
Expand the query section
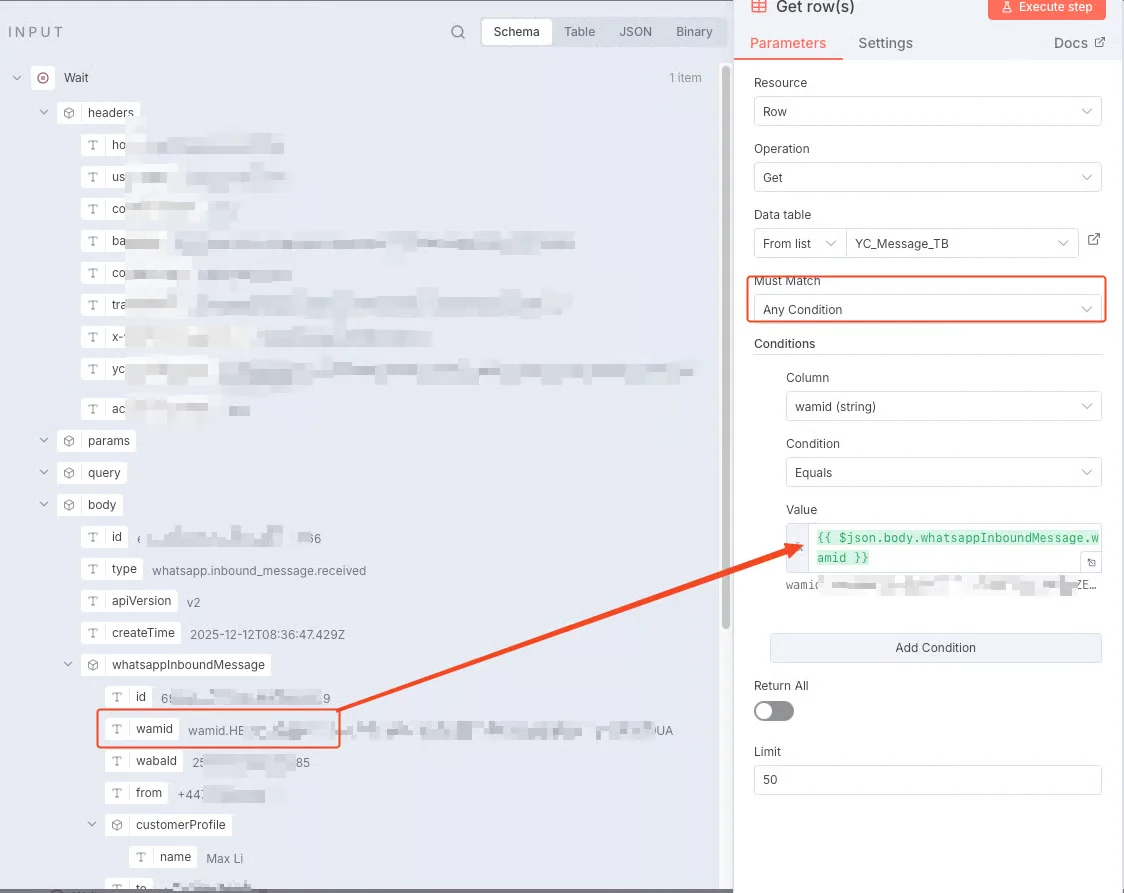(x=44, y=473)
